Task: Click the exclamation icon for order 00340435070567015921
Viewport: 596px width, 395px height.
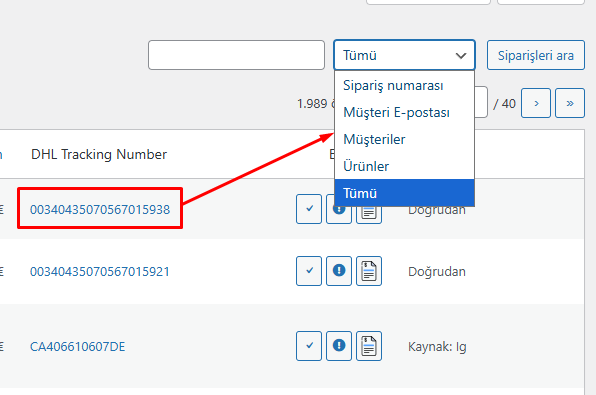Action: pyautogui.click(x=339, y=271)
